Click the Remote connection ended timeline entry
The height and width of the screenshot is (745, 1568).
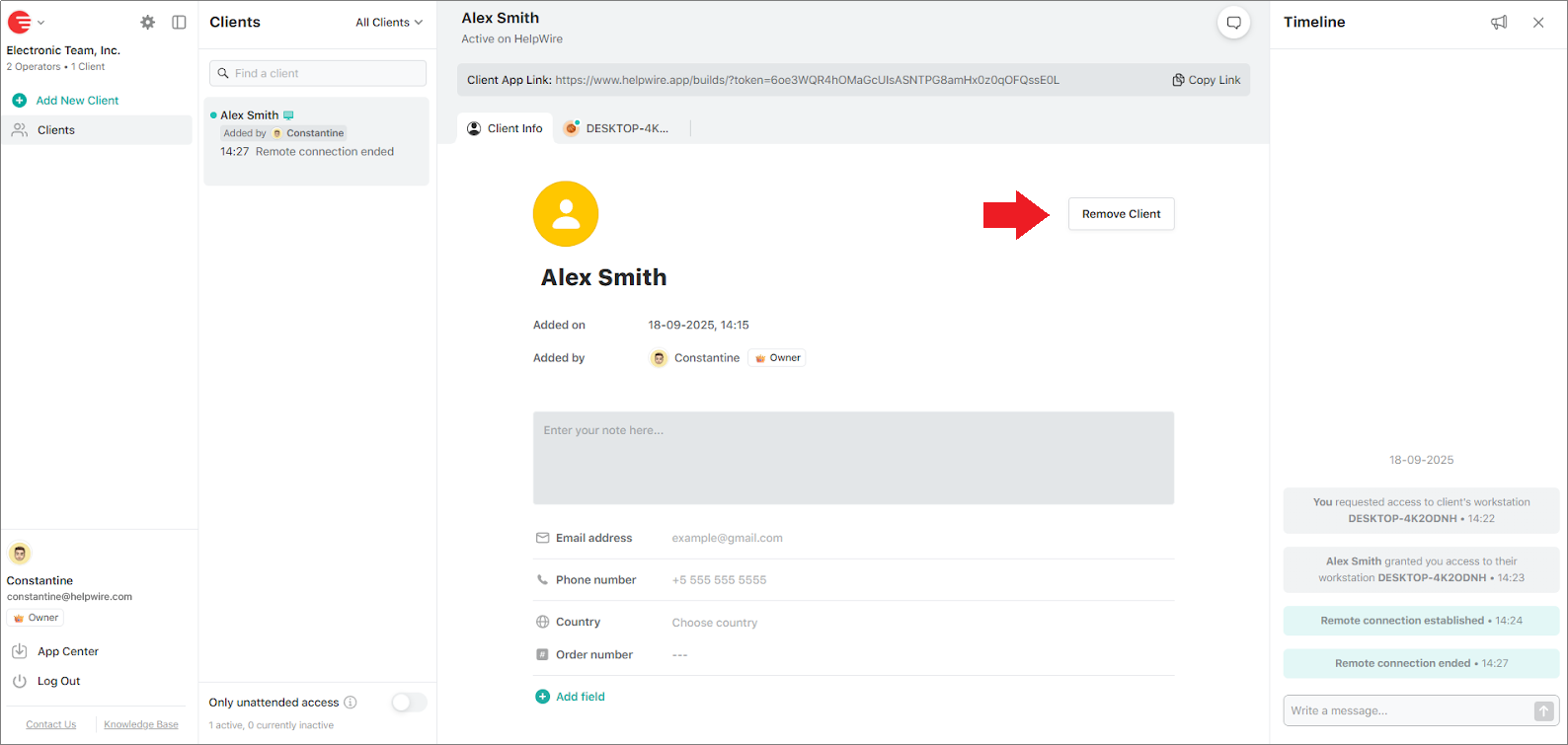(1421, 663)
